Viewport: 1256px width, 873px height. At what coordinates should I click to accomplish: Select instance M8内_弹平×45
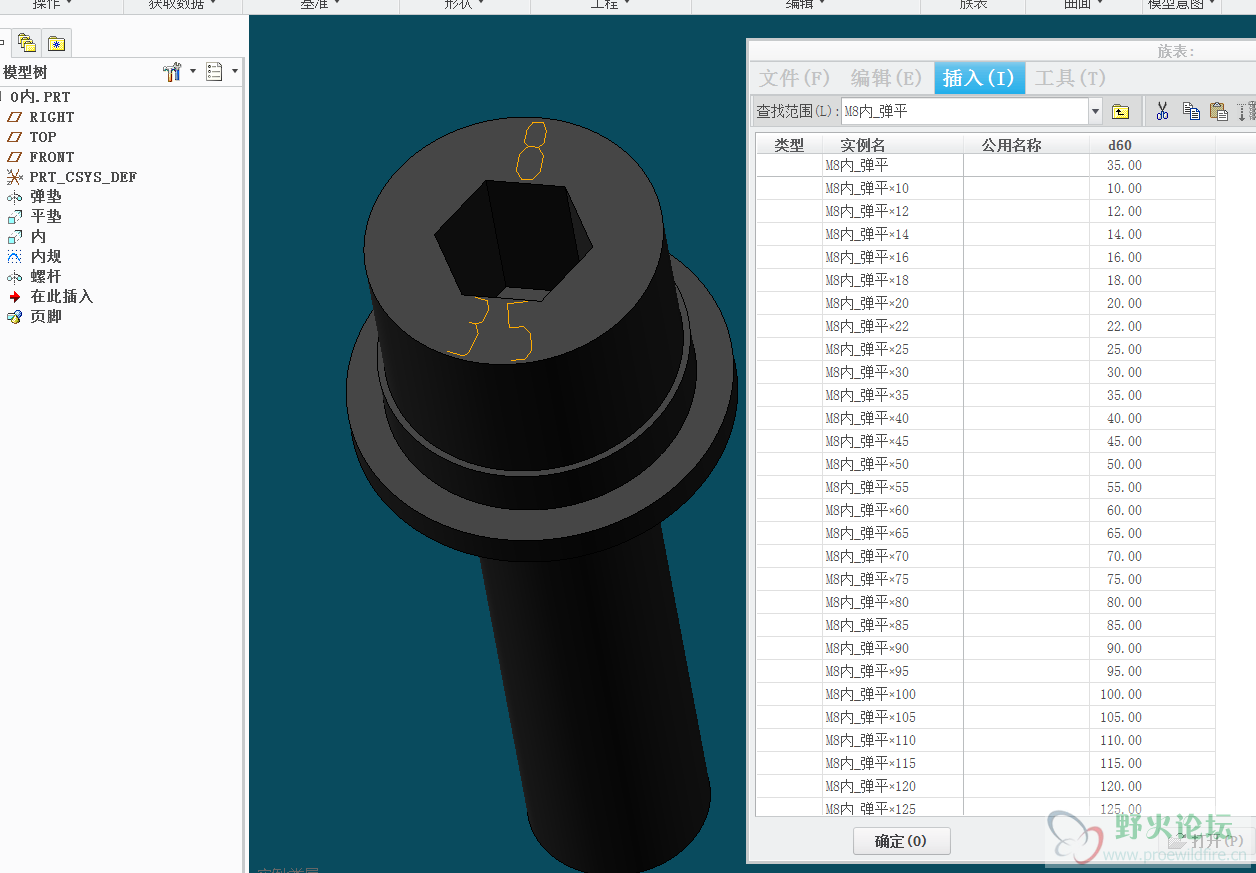tap(867, 441)
